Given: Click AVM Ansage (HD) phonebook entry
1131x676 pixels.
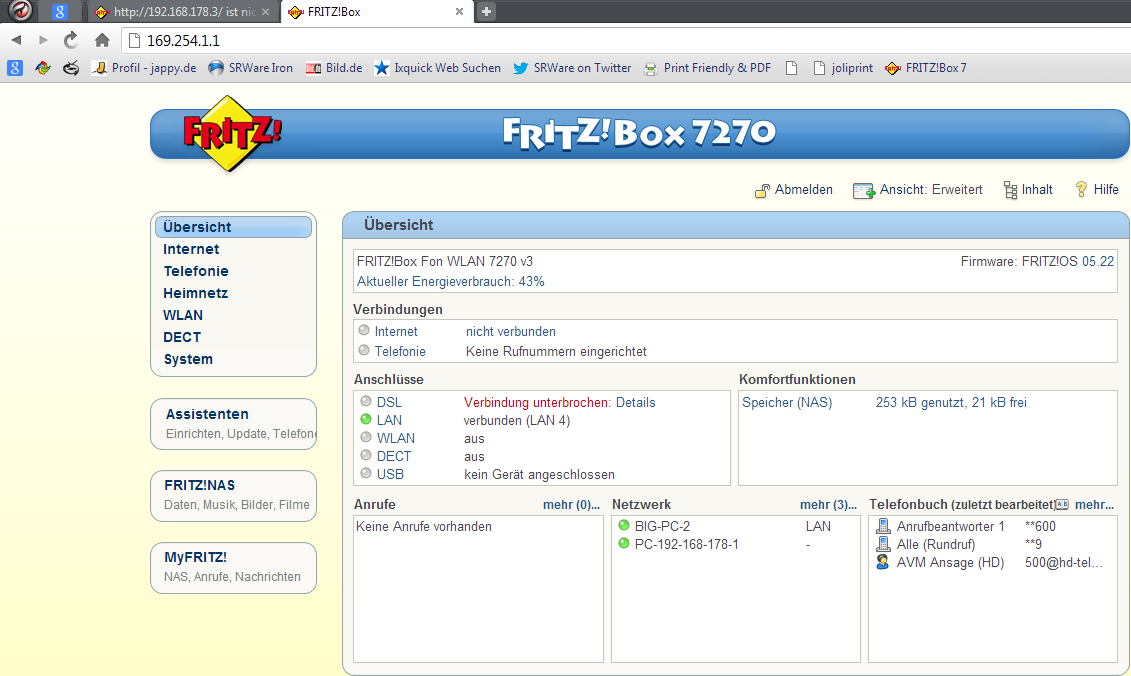Looking at the screenshot, I should (950, 563).
